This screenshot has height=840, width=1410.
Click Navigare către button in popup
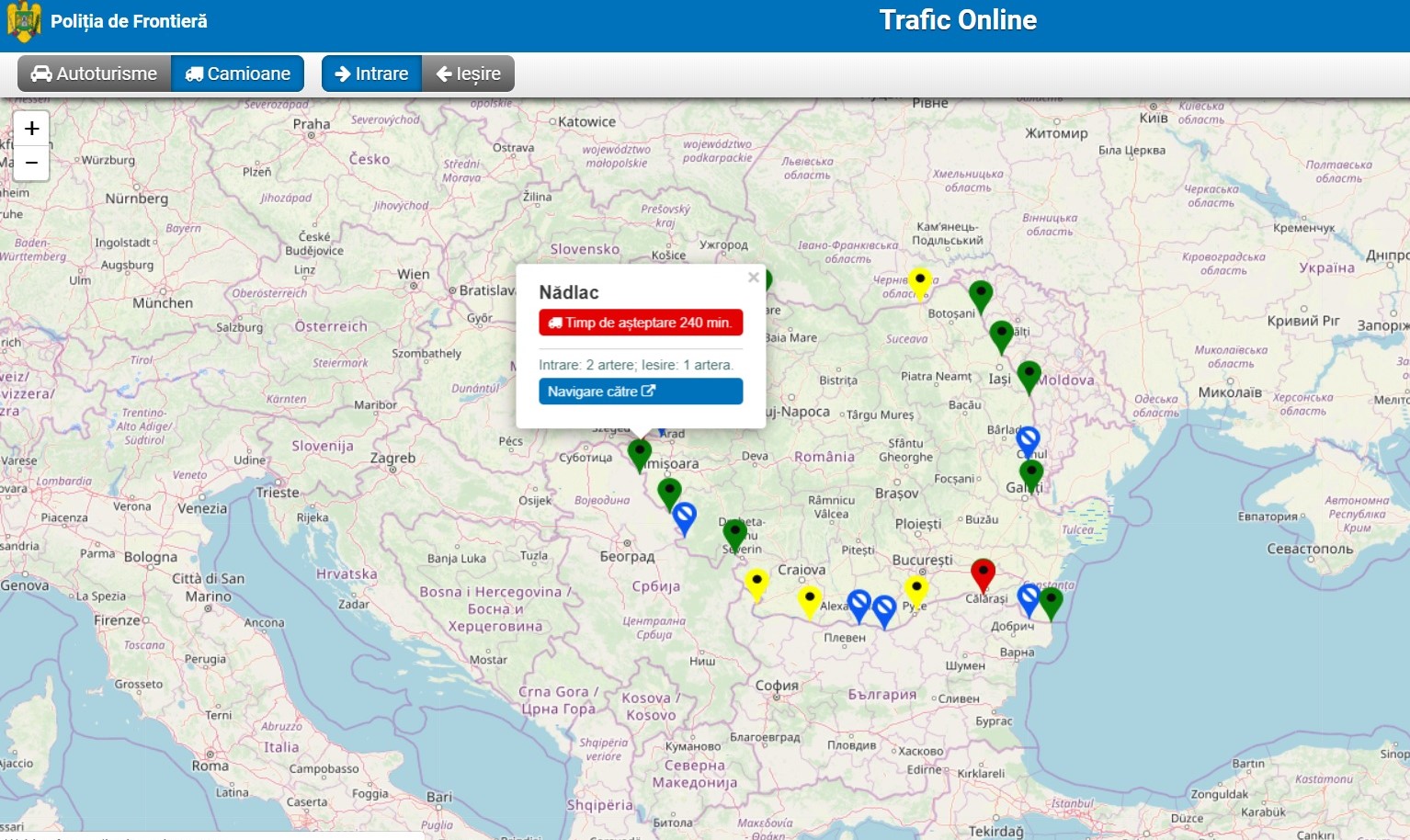[640, 392]
